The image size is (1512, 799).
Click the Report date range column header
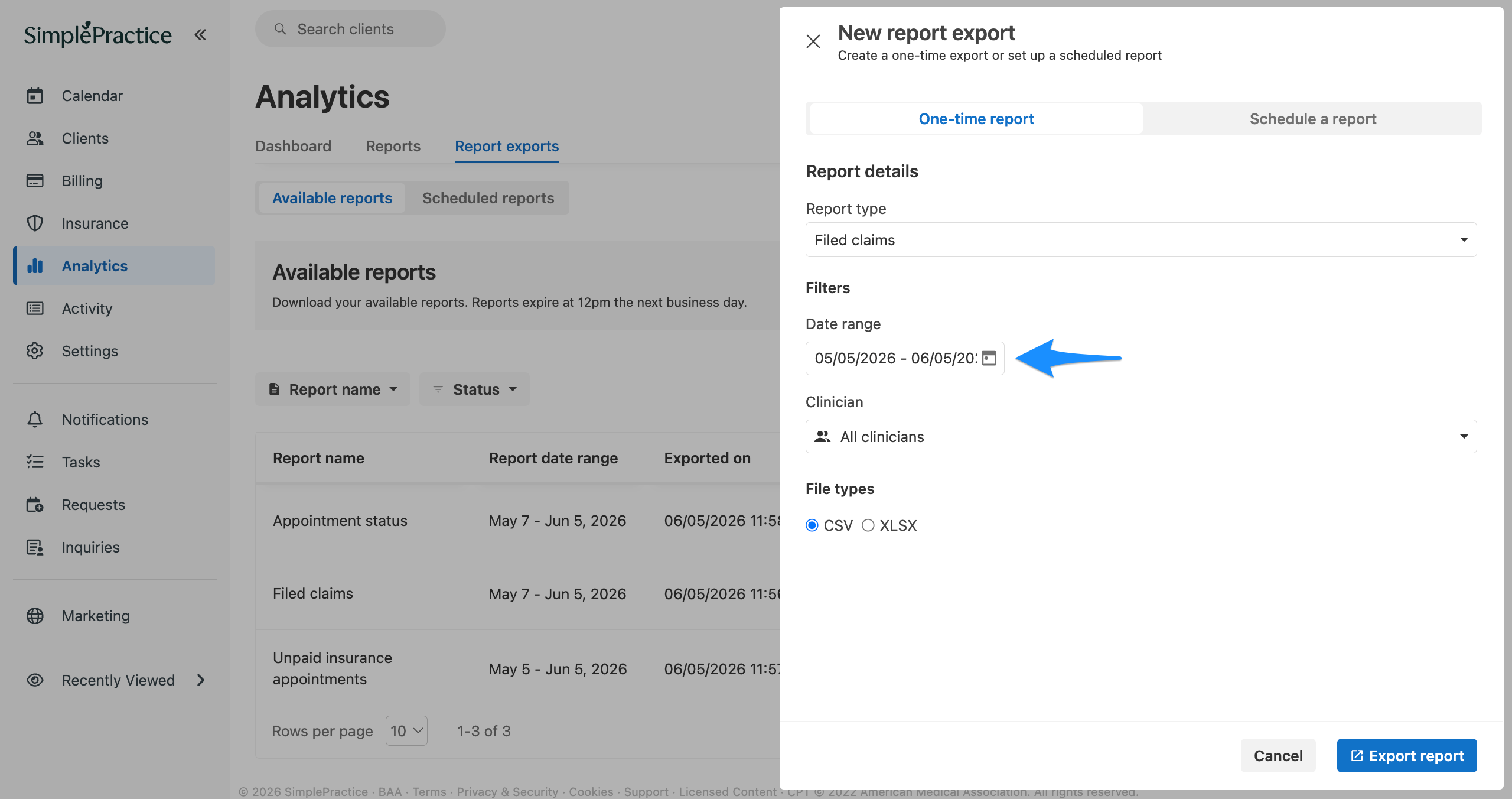(553, 458)
